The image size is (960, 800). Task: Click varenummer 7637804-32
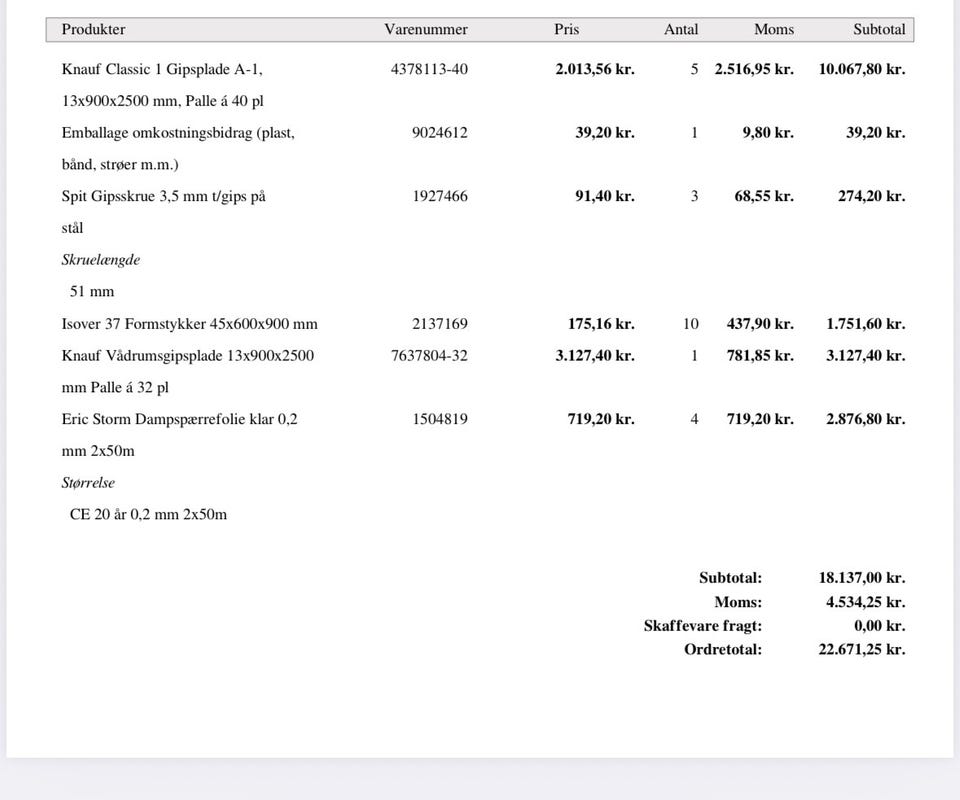click(429, 356)
